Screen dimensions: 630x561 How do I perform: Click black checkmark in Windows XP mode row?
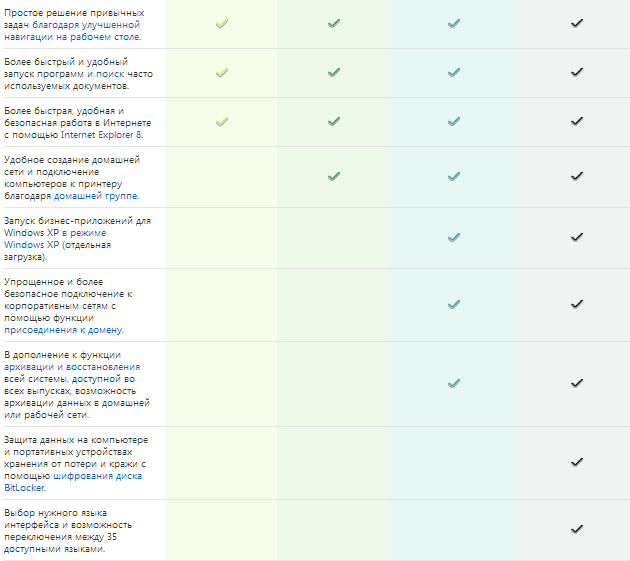click(577, 238)
